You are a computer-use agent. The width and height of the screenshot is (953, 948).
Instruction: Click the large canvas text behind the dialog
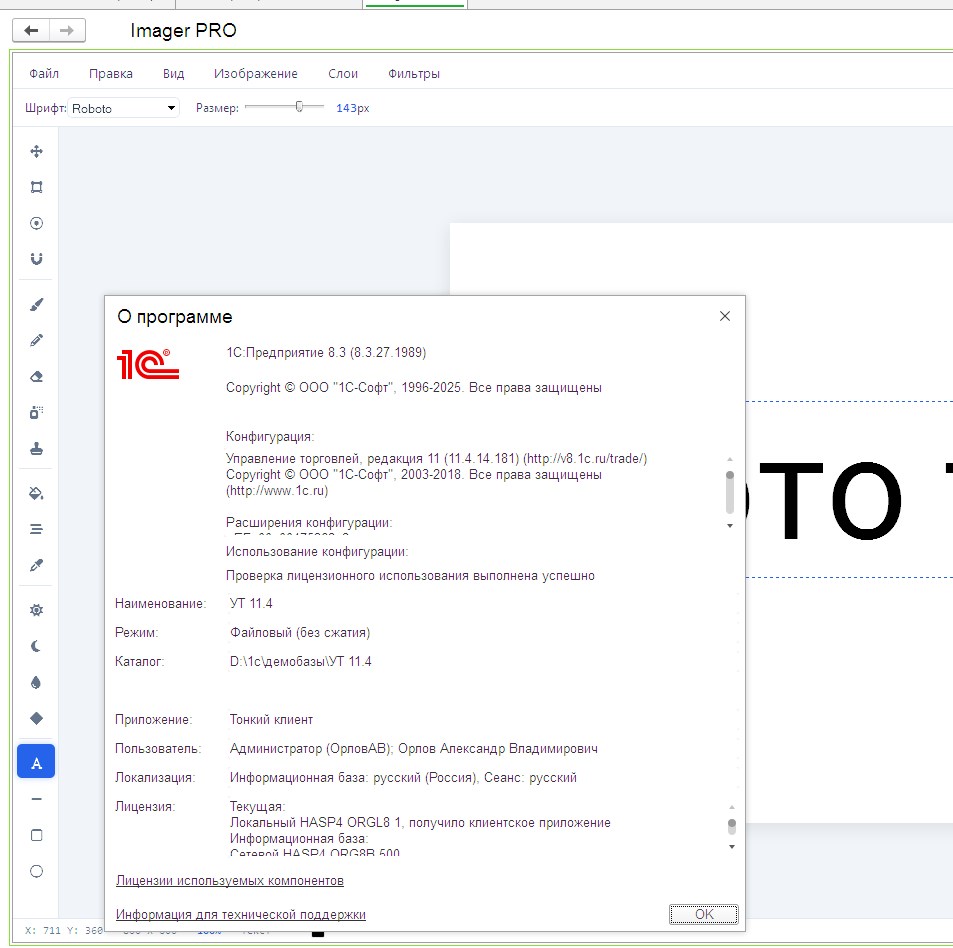pos(849,500)
